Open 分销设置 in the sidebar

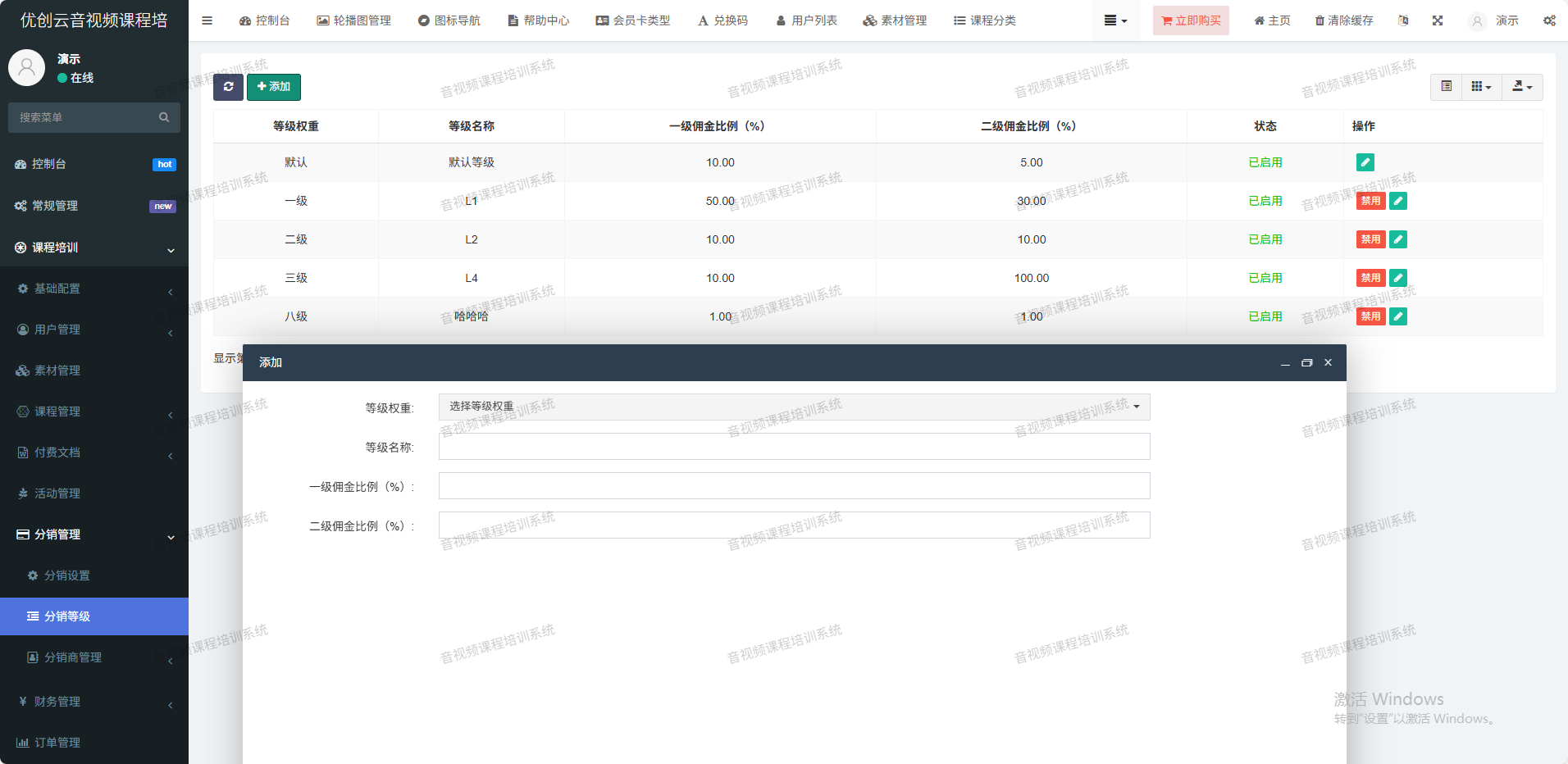67,575
